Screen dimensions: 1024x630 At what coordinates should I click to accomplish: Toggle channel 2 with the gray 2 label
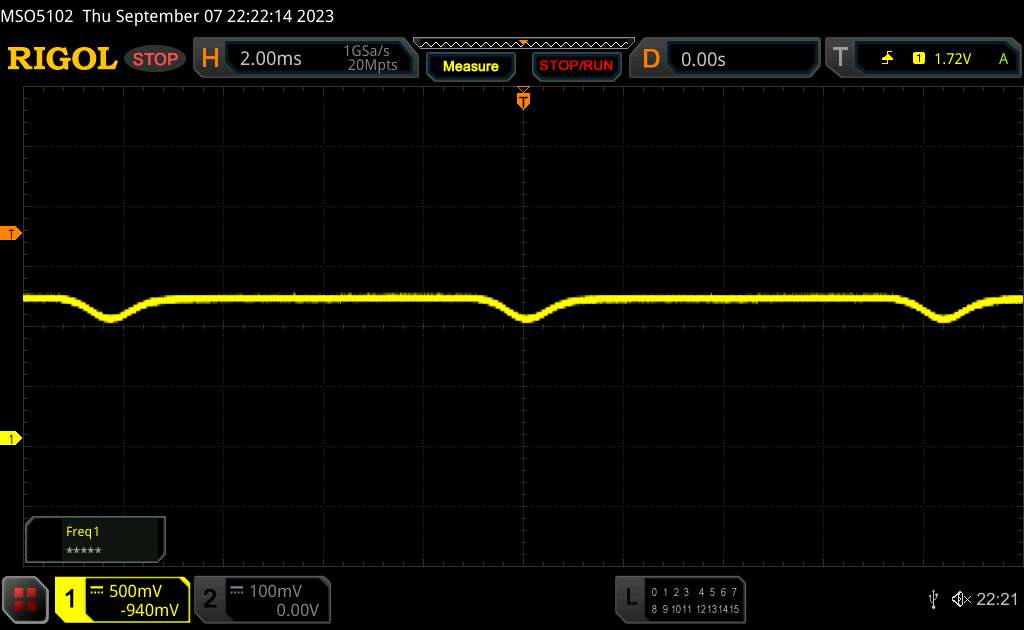click(210, 599)
